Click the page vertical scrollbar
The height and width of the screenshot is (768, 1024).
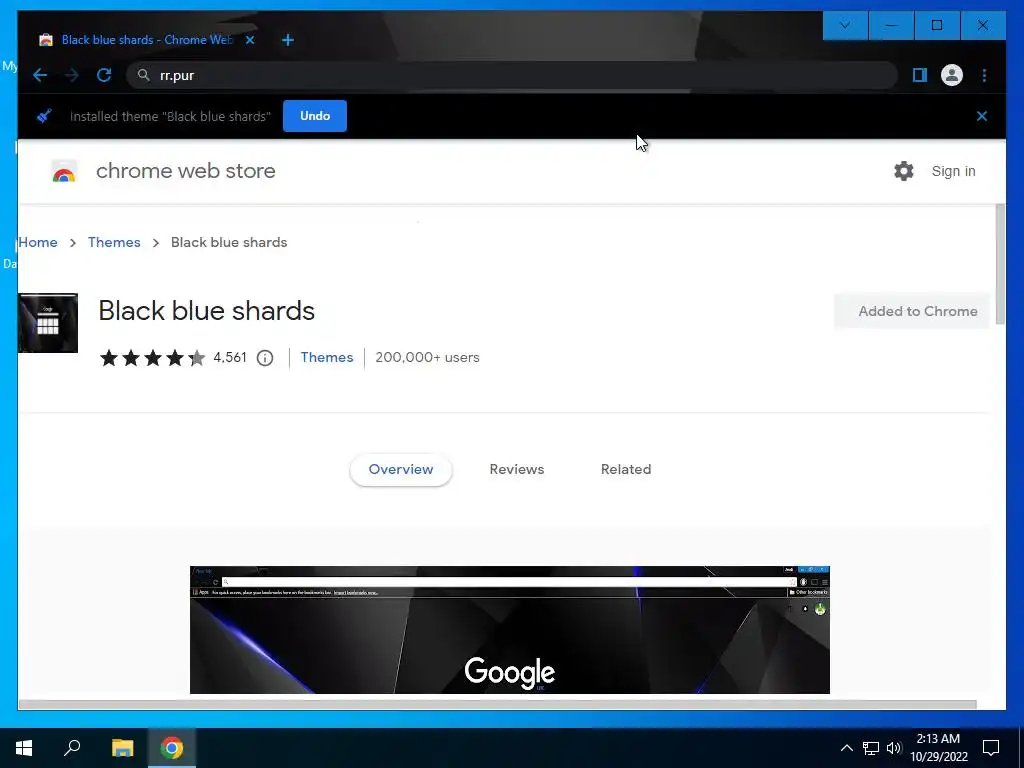[1000, 264]
